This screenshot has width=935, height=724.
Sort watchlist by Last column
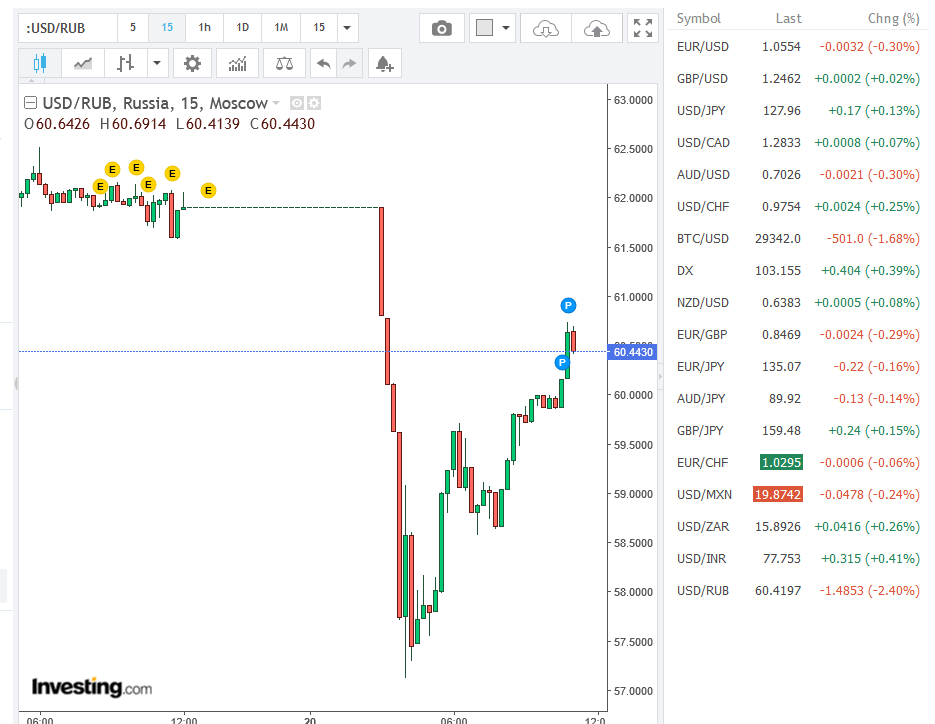pos(788,18)
